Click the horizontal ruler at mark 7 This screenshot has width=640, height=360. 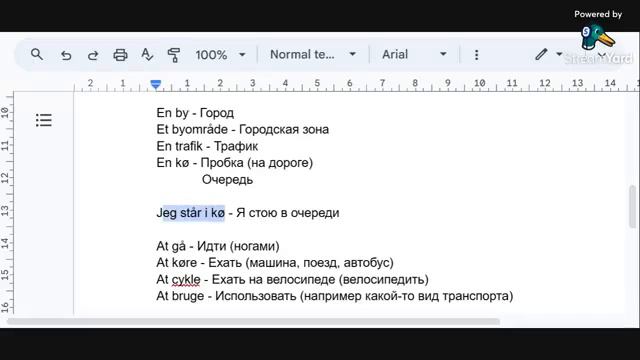(x=382, y=83)
